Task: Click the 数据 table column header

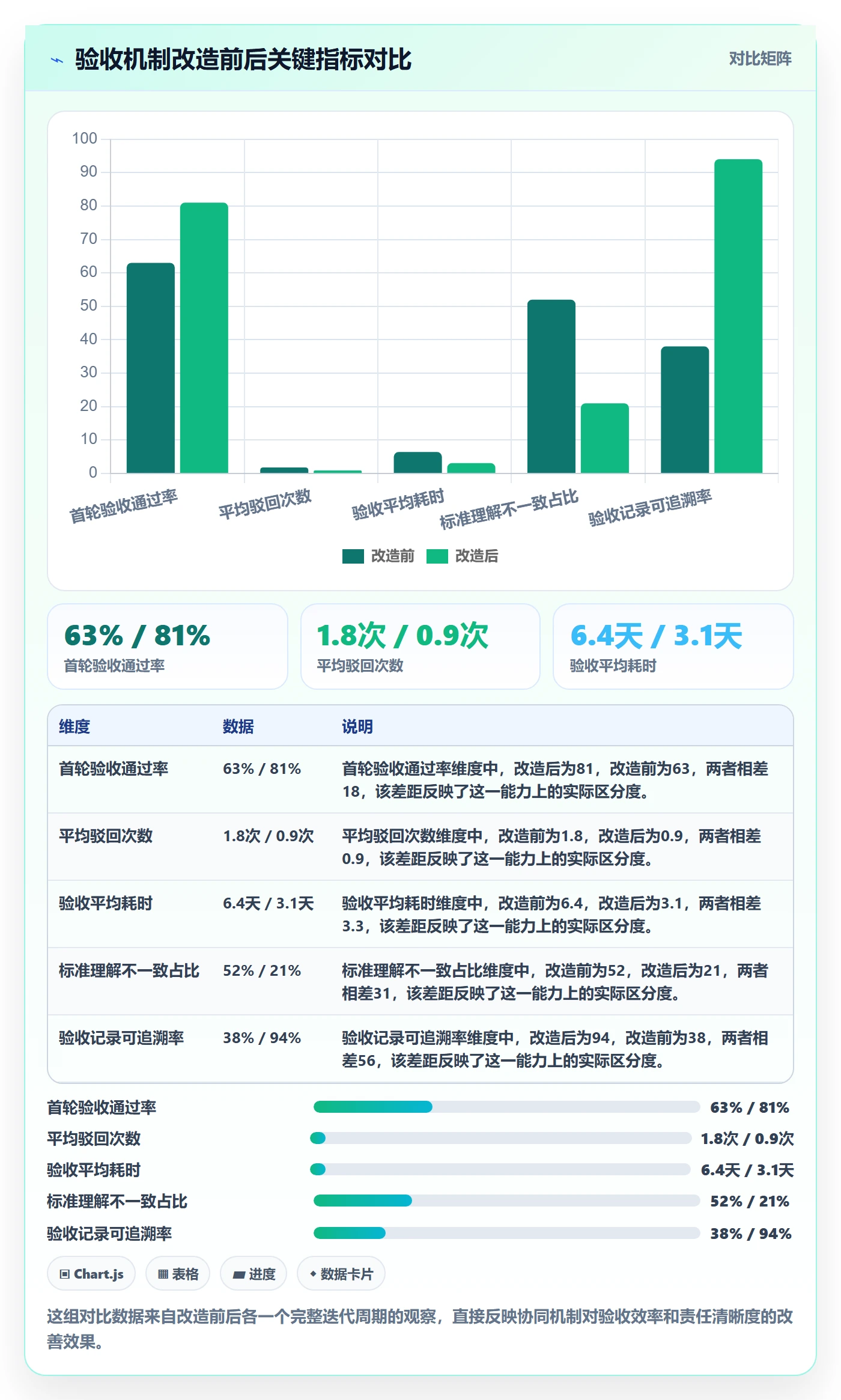Action: 238,726
